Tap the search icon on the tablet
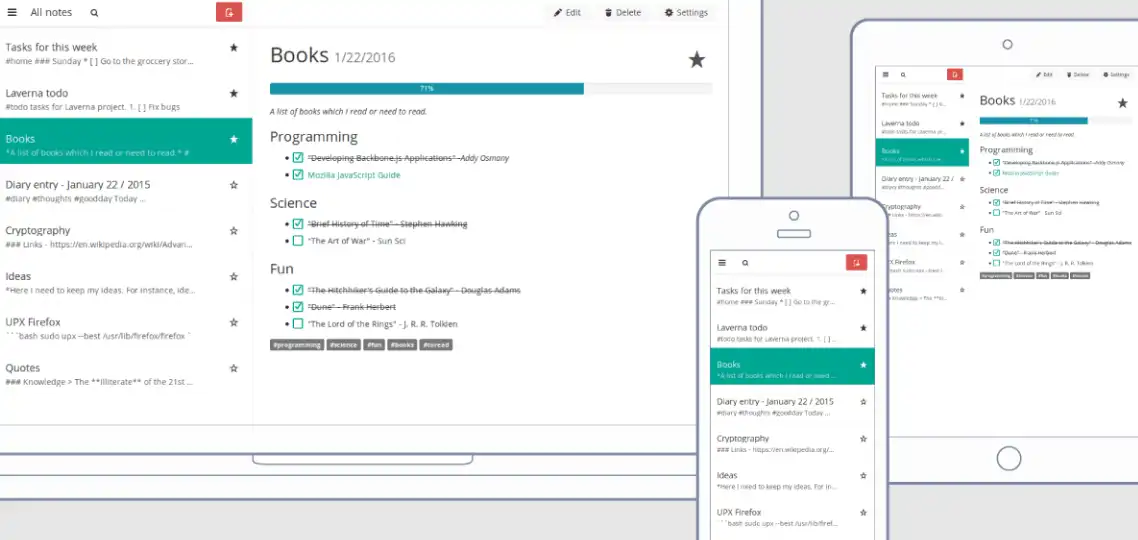 pos(903,74)
